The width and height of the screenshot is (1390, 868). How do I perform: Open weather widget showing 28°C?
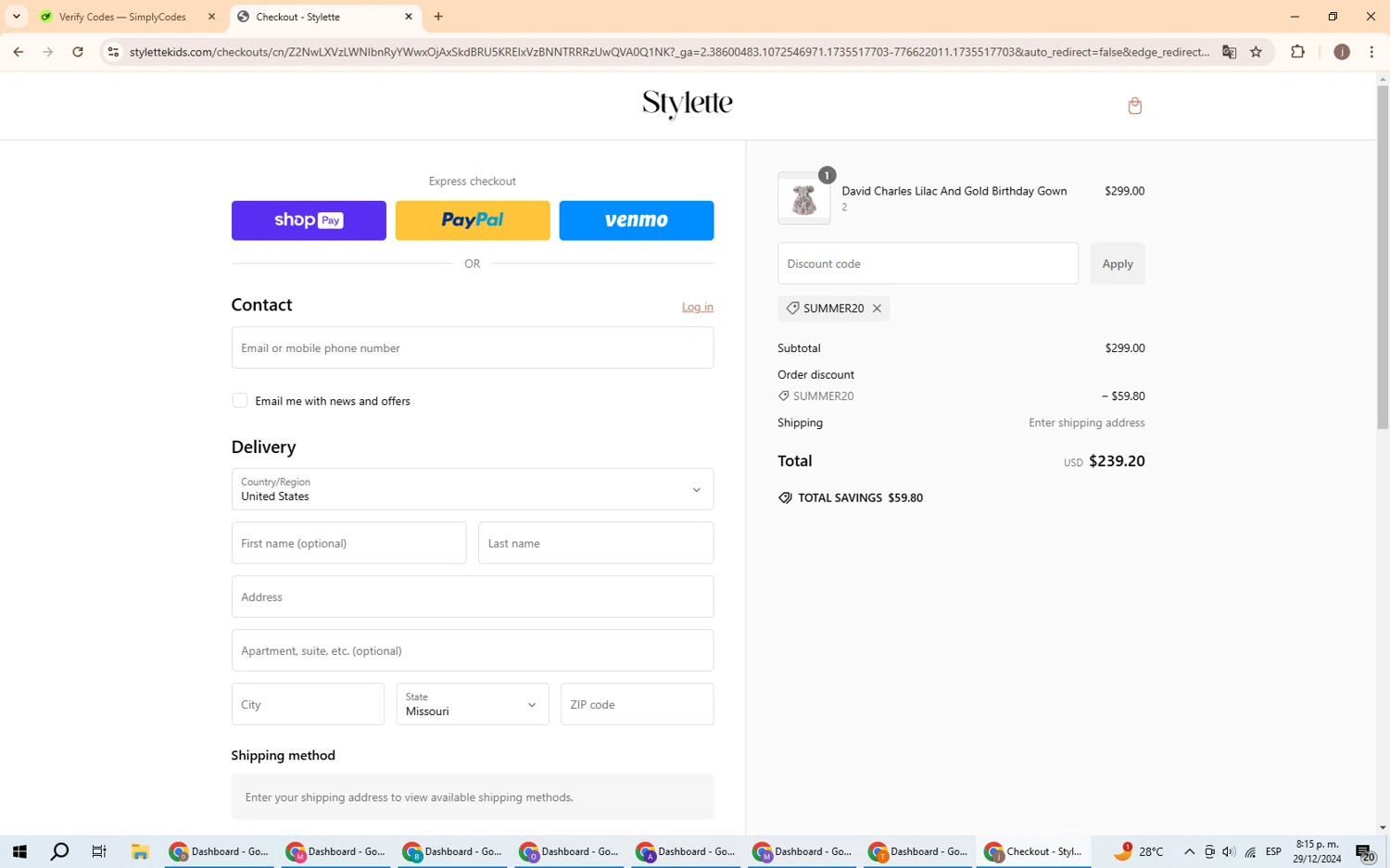(x=1139, y=851)
